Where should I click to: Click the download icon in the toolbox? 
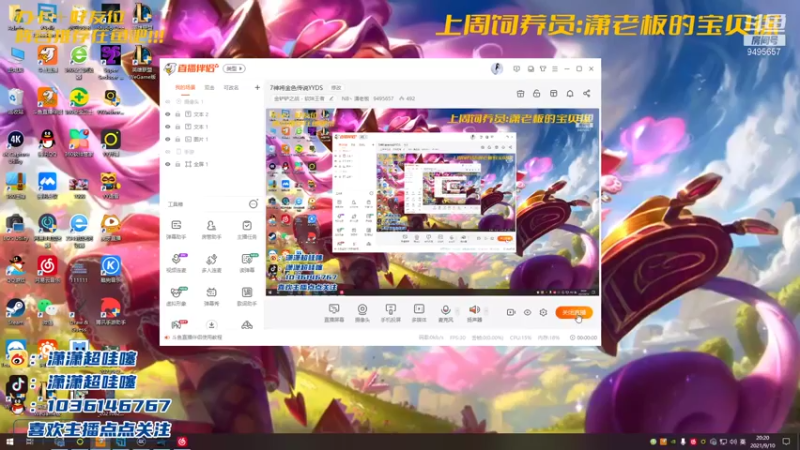click(211, 324)
